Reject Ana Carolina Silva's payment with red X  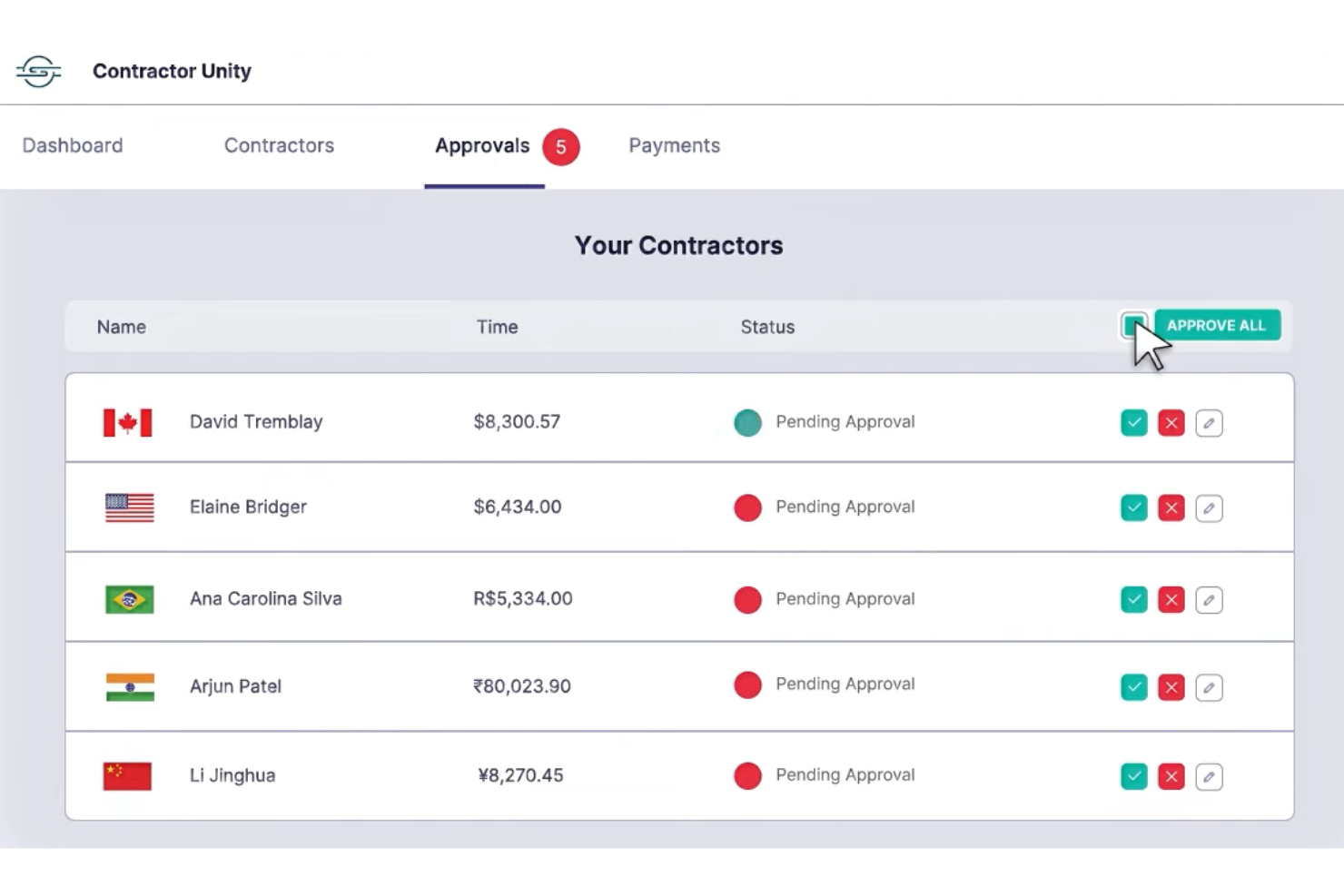pos(1171,599)
